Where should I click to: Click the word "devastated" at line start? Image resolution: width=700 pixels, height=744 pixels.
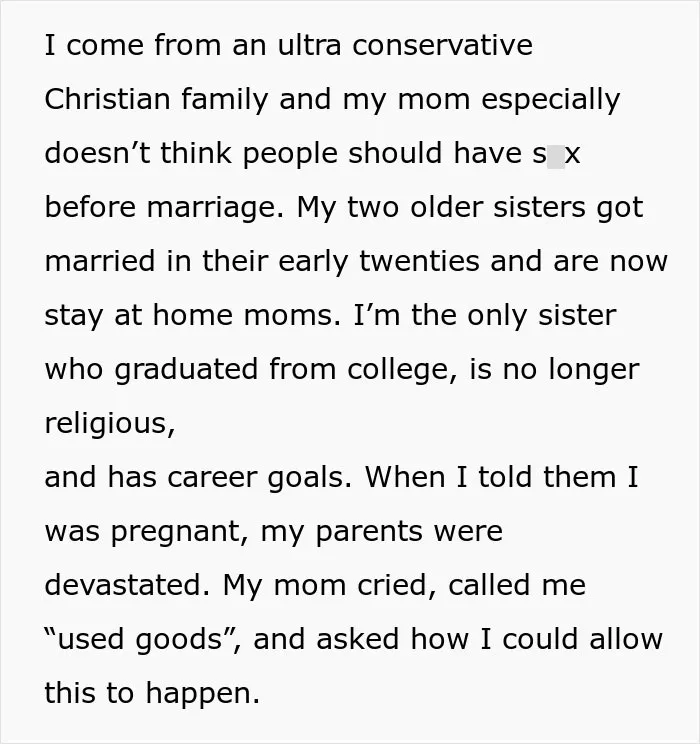tap(123, 585)
